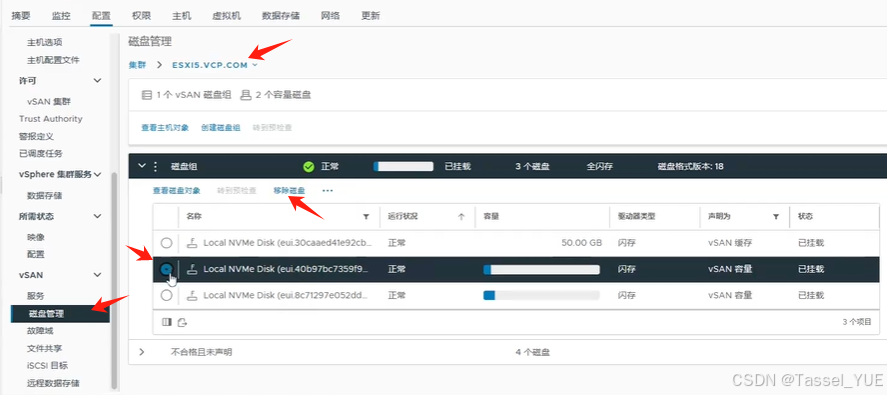Click the 磁盘格式版本: 18 label
Viewport: 887px width, 395px height.
690,166
